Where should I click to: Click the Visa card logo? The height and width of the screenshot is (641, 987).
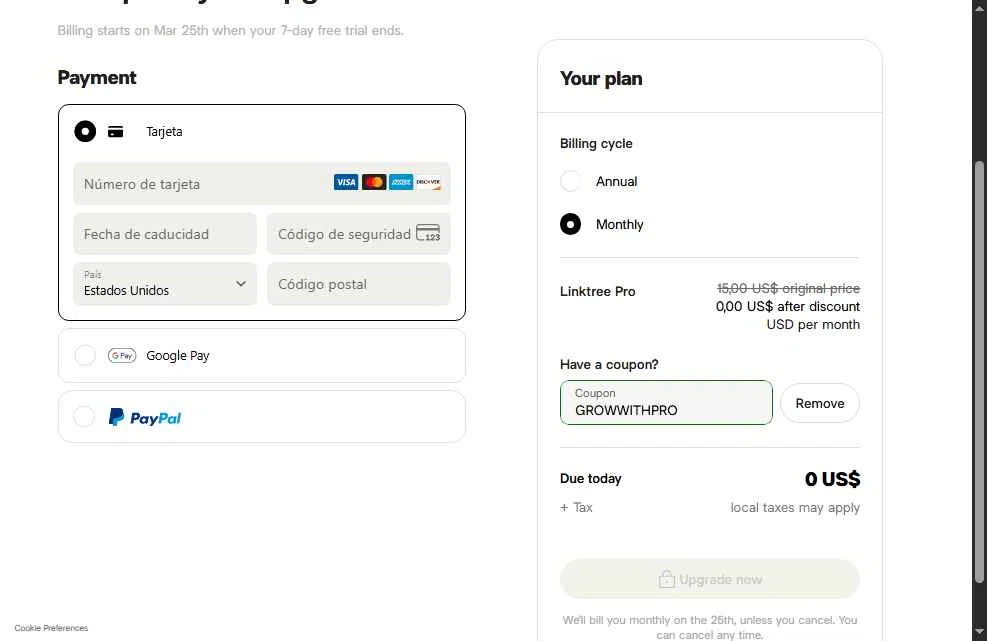346,182
